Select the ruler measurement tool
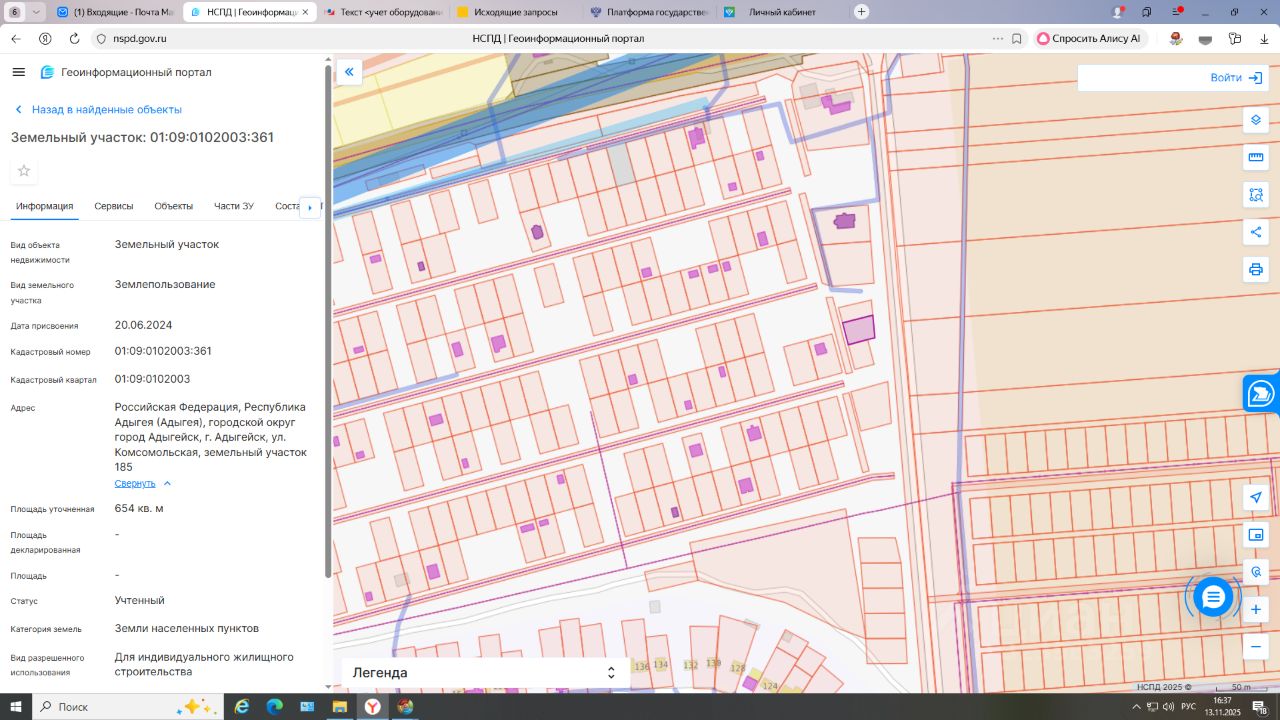Screen dimensions: 1280x720 (1256, 157)
